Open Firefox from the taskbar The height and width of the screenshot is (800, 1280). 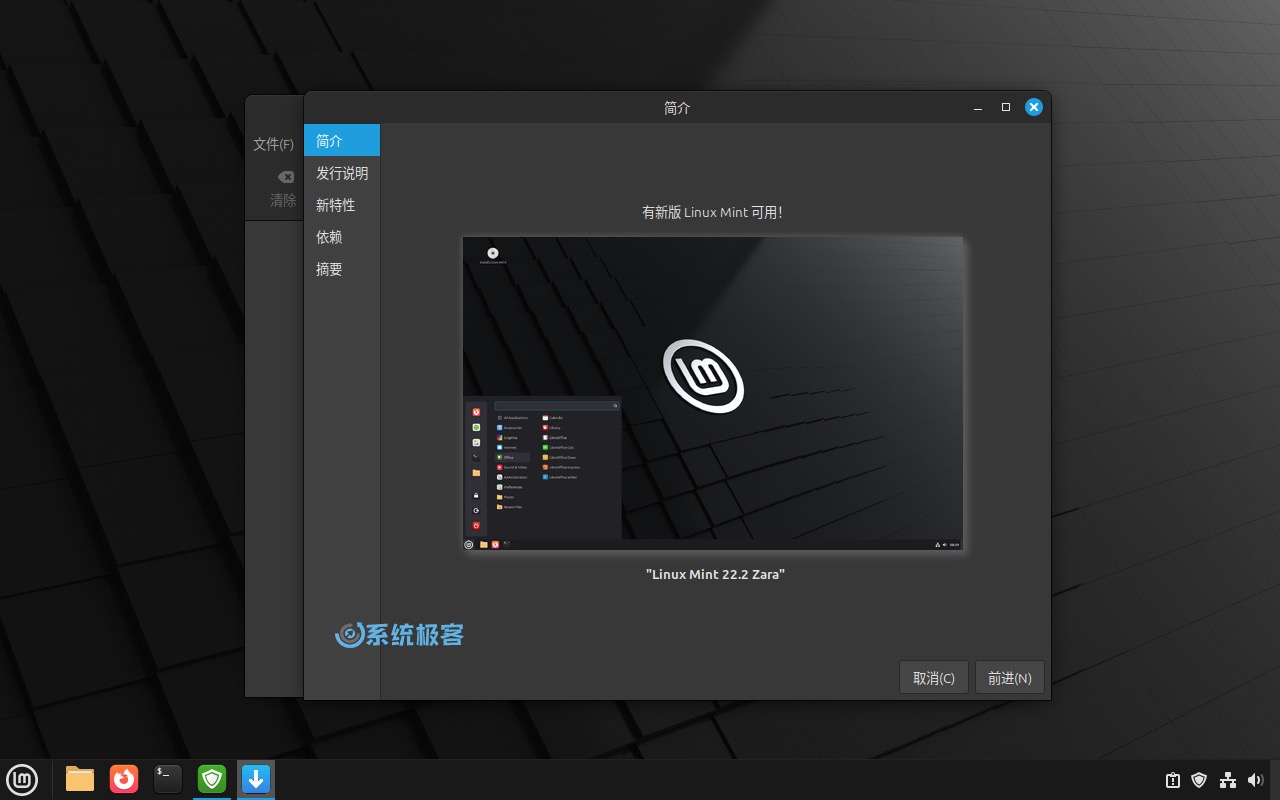[124, 779]
